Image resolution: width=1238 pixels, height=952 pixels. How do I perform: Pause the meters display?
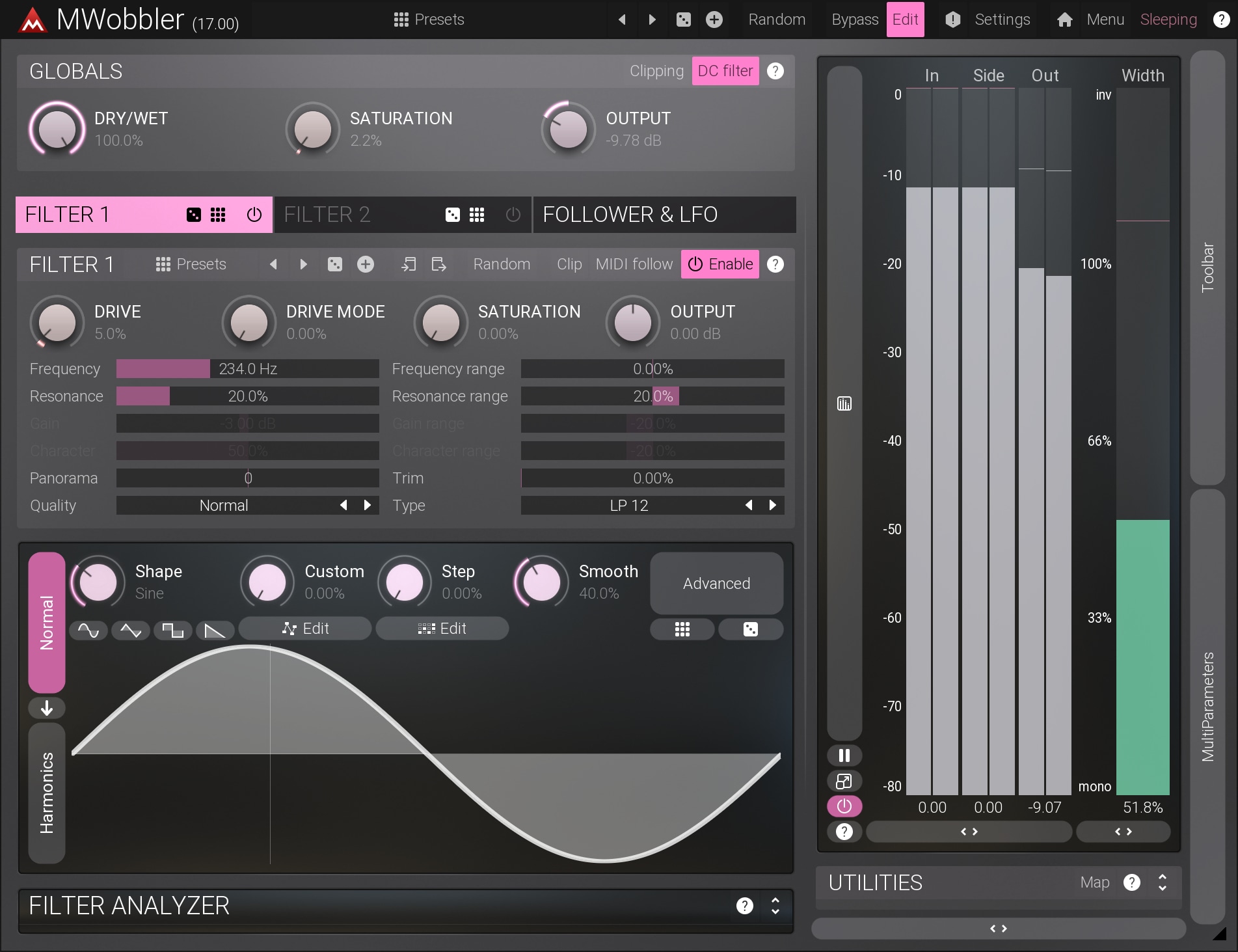pos(844,755)
